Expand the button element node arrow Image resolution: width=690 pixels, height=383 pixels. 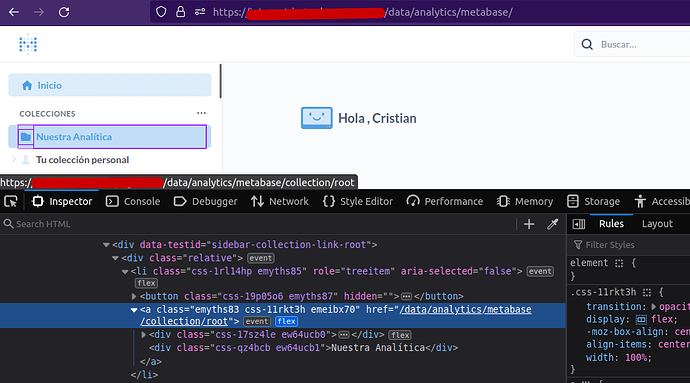tap(134, 296)
